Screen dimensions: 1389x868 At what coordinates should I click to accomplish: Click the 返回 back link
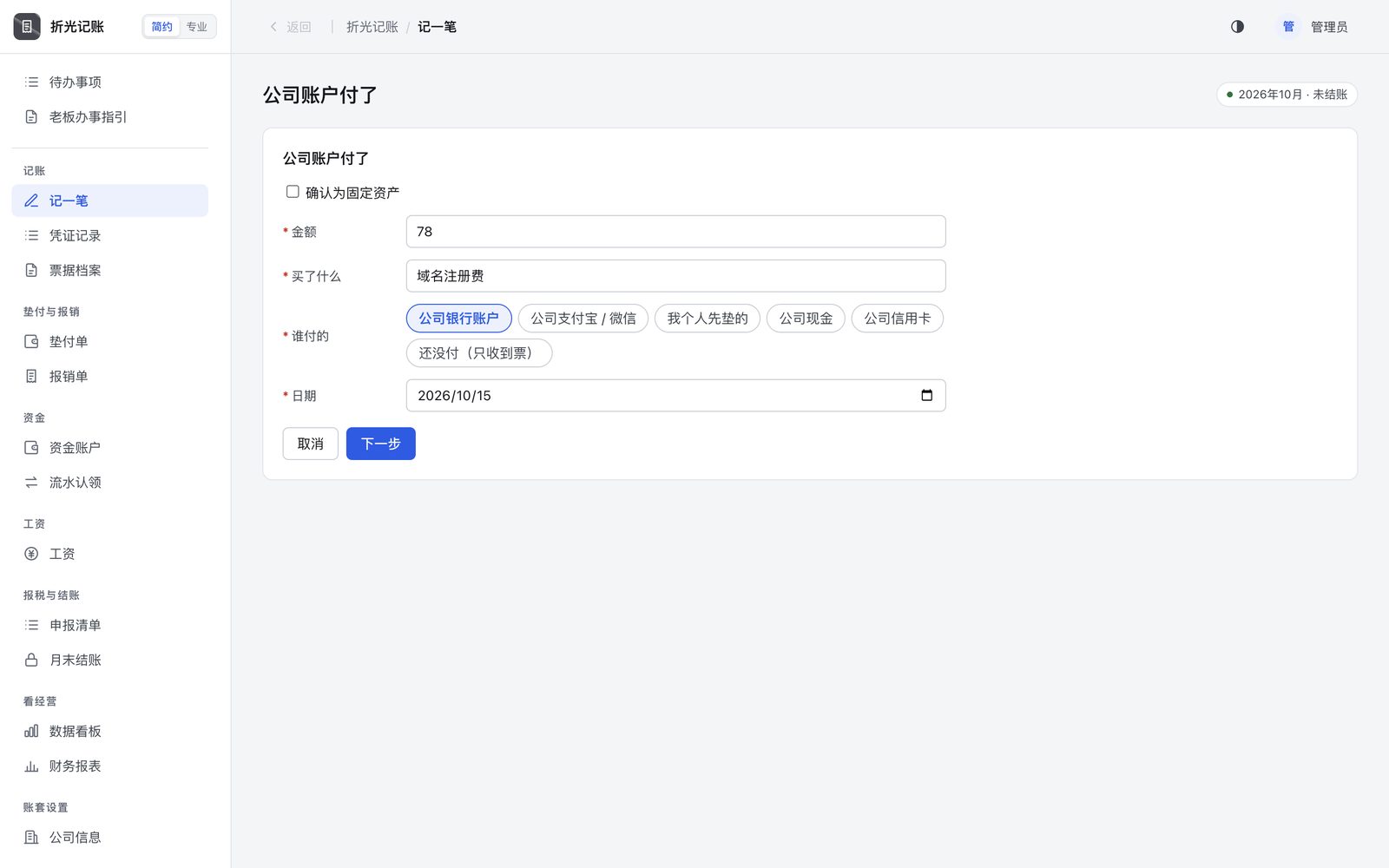pos(290,27)
